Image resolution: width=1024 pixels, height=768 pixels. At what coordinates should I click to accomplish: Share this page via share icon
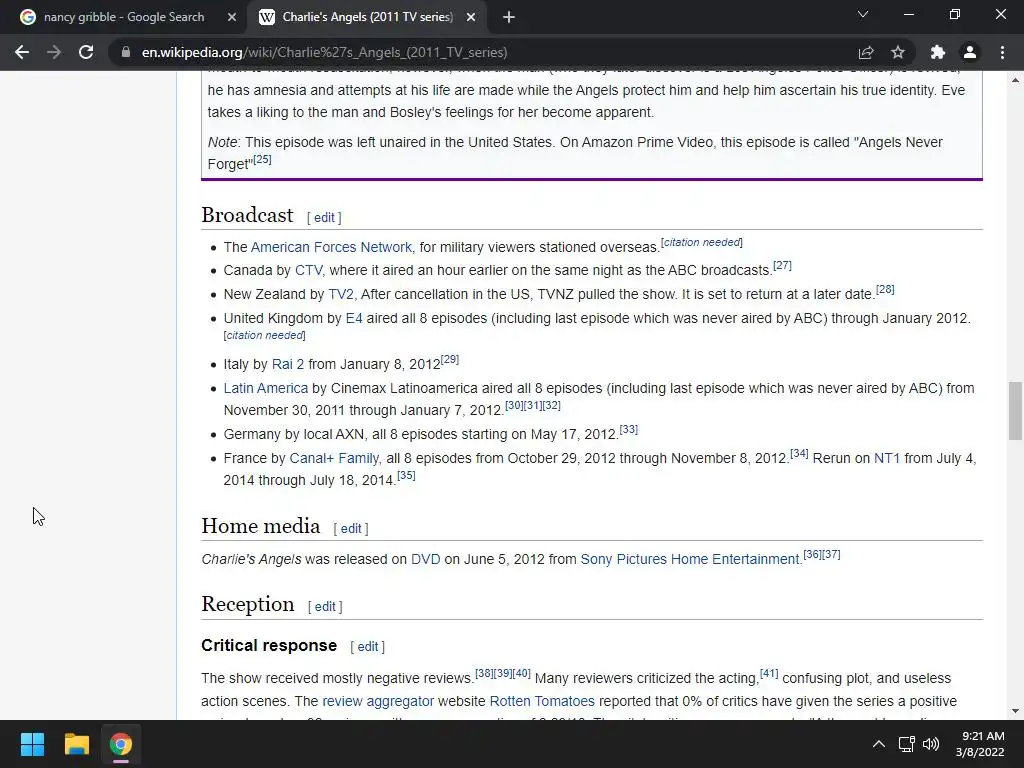(866, 52)
